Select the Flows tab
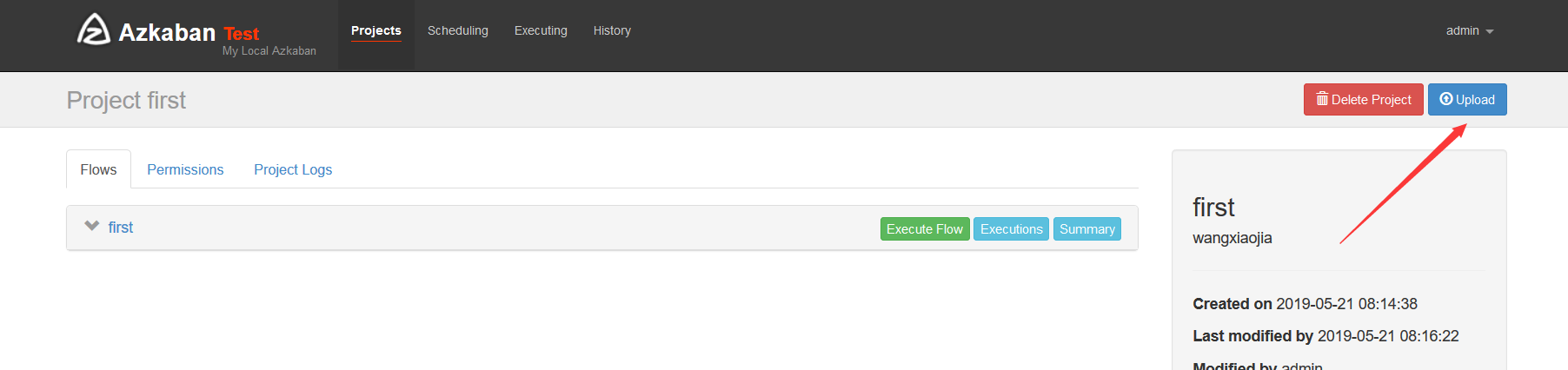This screenshot has height=370, width=1568. tap(98, 169)
